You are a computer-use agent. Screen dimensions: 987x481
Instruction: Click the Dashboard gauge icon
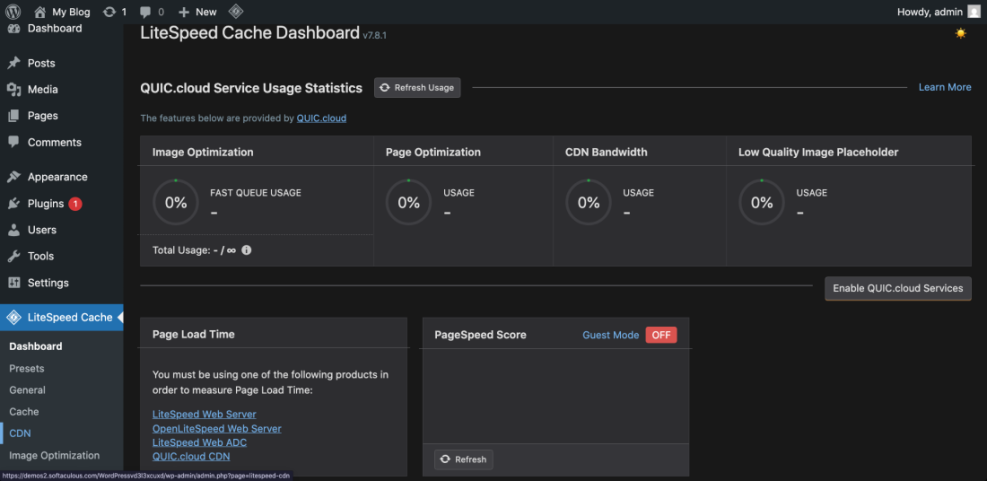click(14, 28)
